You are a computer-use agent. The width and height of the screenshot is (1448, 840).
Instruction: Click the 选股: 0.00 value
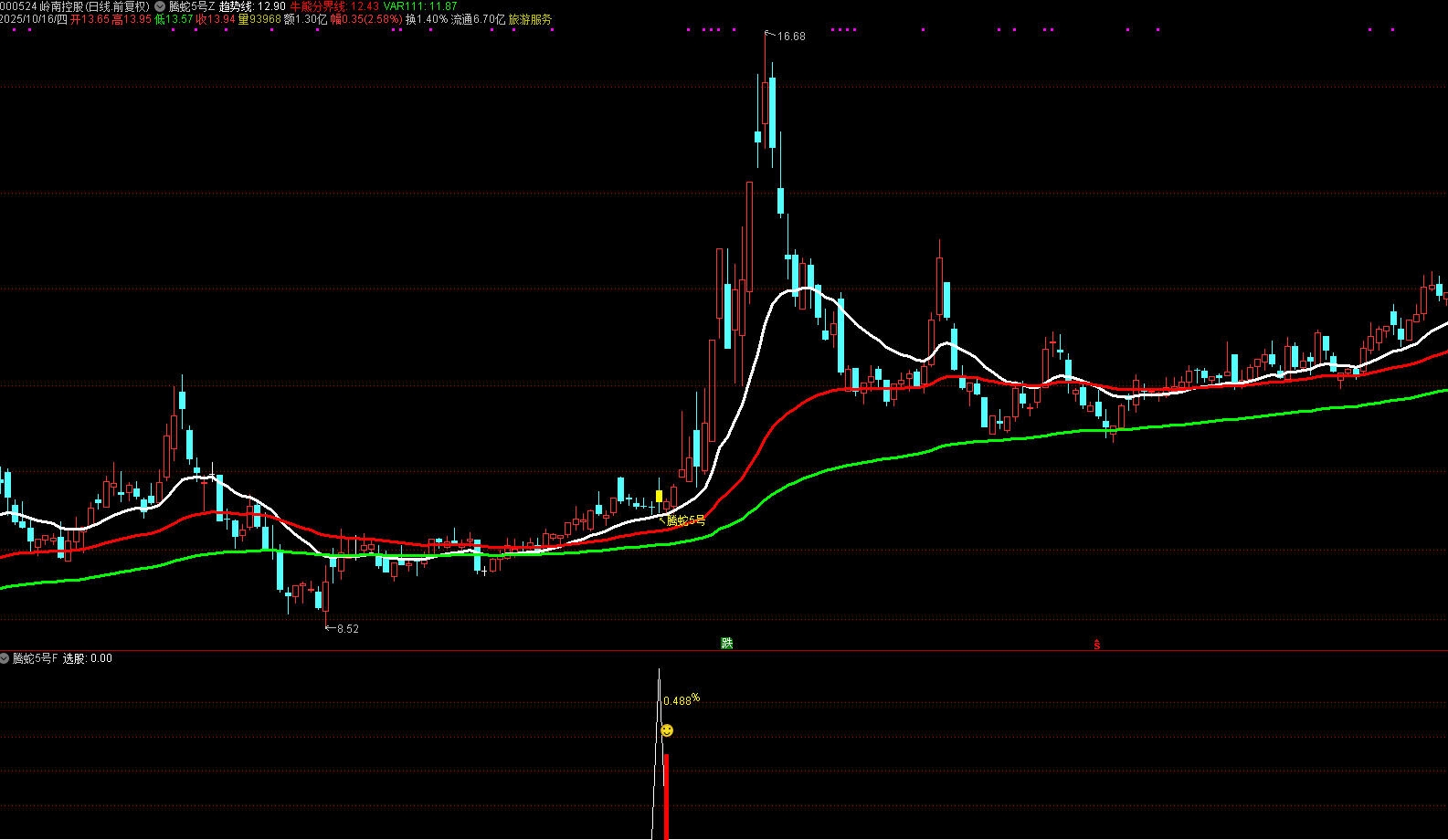pos(87,658)
